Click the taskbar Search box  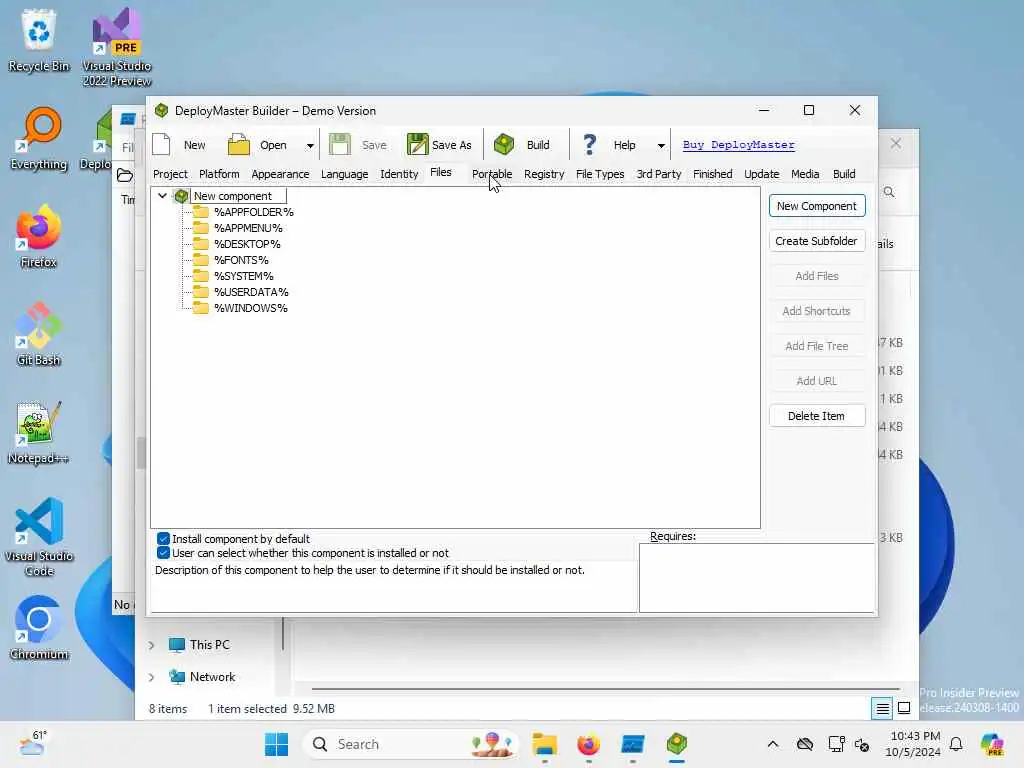[411, 744]
